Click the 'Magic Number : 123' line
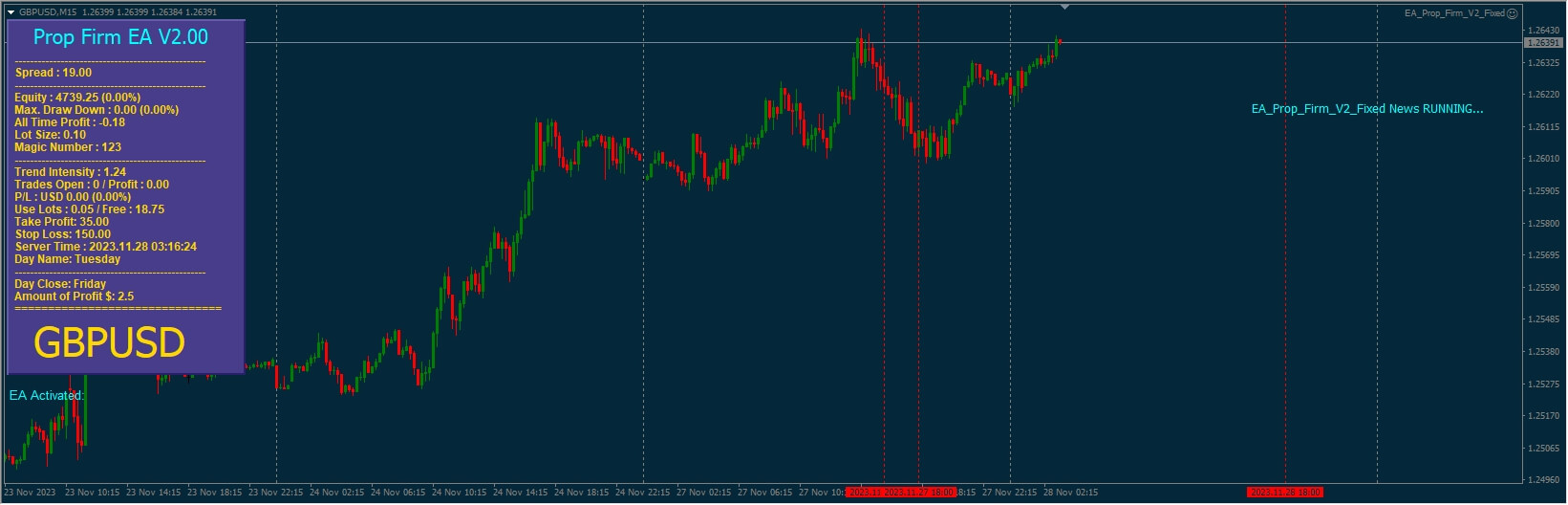This screenshot has height=505, width=1568. pyautogui.click(x=68, y=147)
